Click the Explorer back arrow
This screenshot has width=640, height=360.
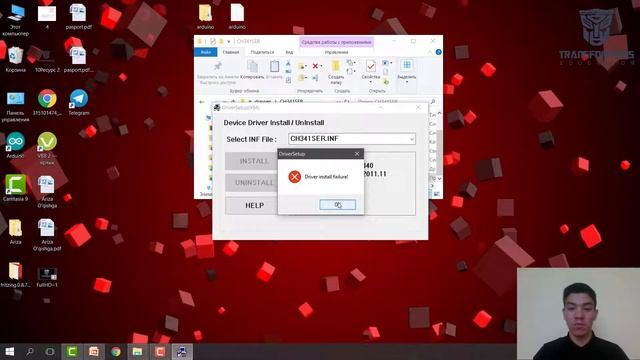pyautogui.click(x=202, y=101)
